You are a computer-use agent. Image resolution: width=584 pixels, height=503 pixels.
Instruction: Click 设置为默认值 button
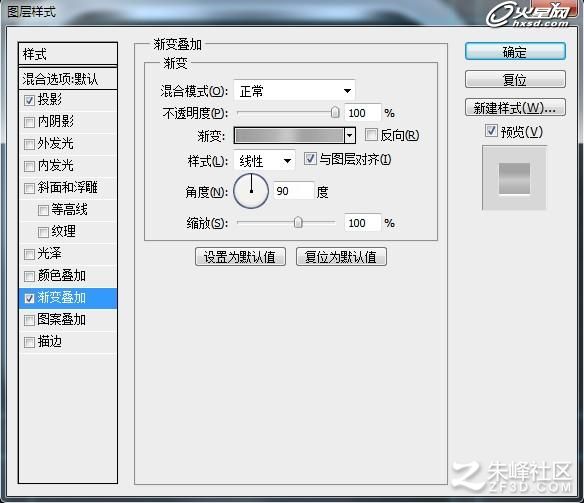tap(240, 257)
